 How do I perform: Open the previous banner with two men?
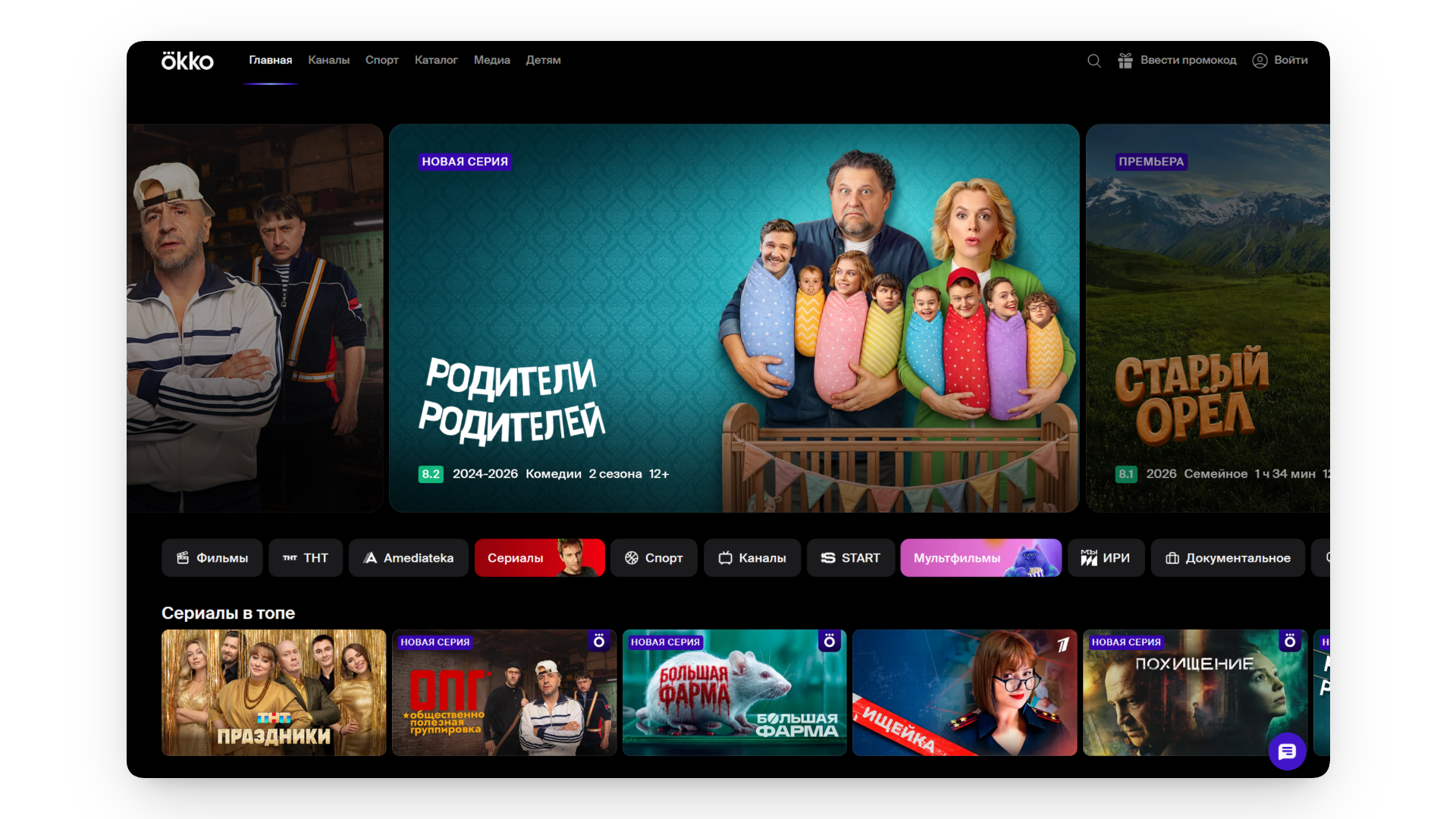coord(255,318)
